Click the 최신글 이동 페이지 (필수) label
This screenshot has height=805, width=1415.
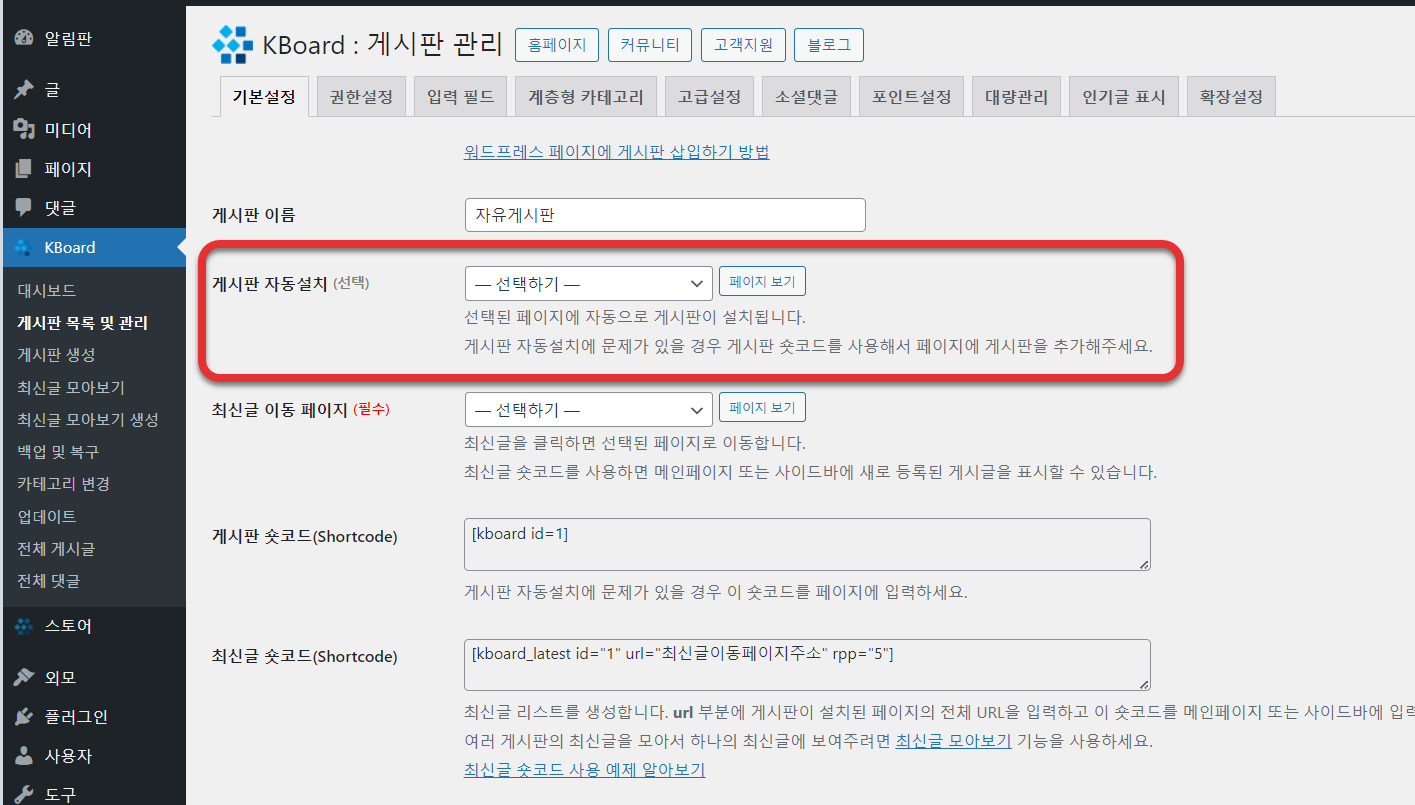(x=300, y=410)
